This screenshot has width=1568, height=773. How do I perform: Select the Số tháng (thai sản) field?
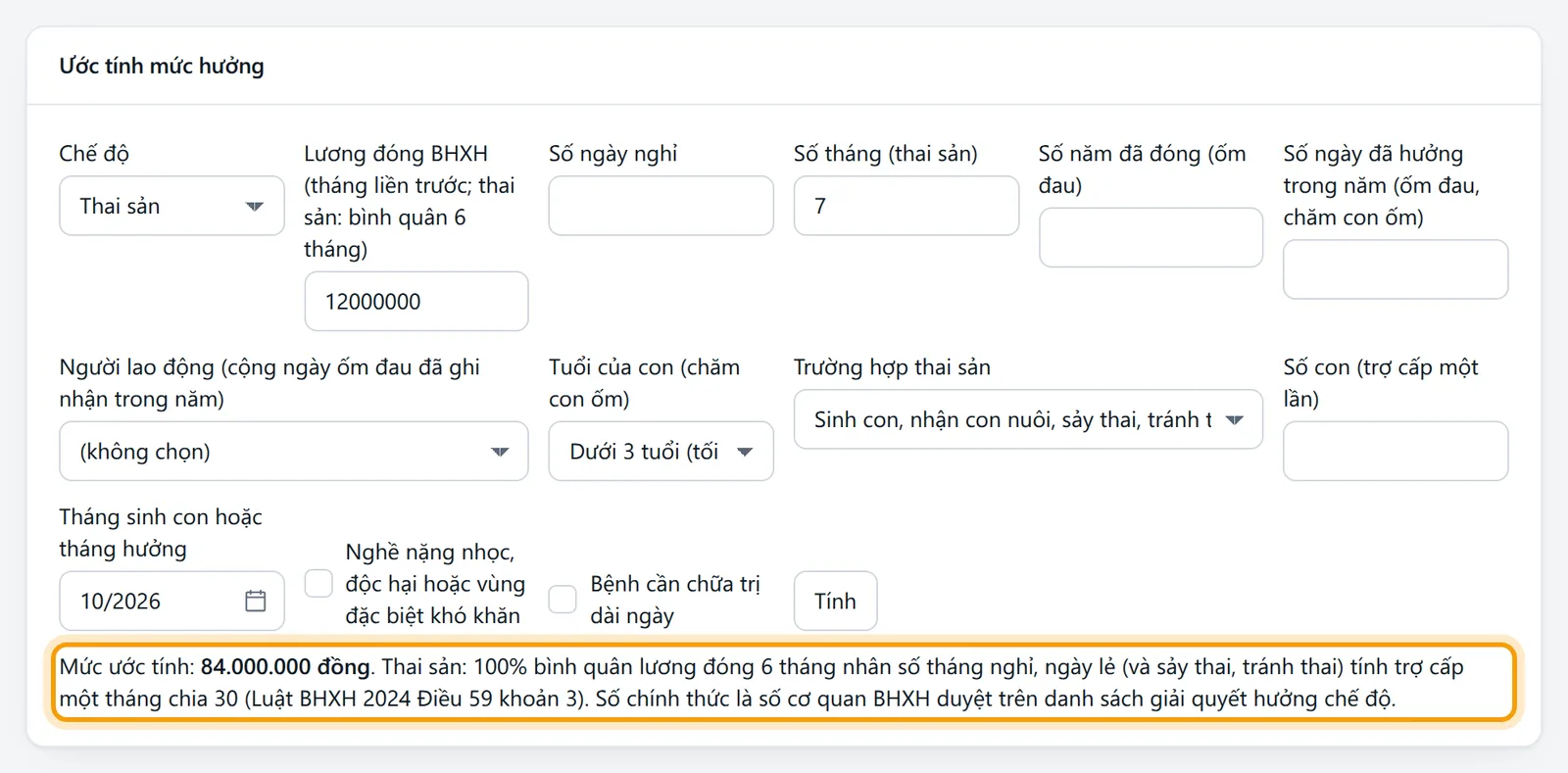coord(906,206)
